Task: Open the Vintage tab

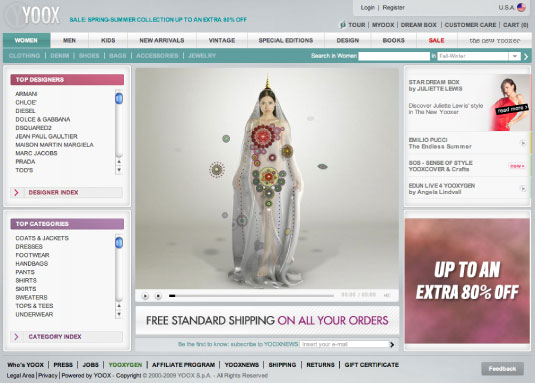Action: (x=222, y=40)
